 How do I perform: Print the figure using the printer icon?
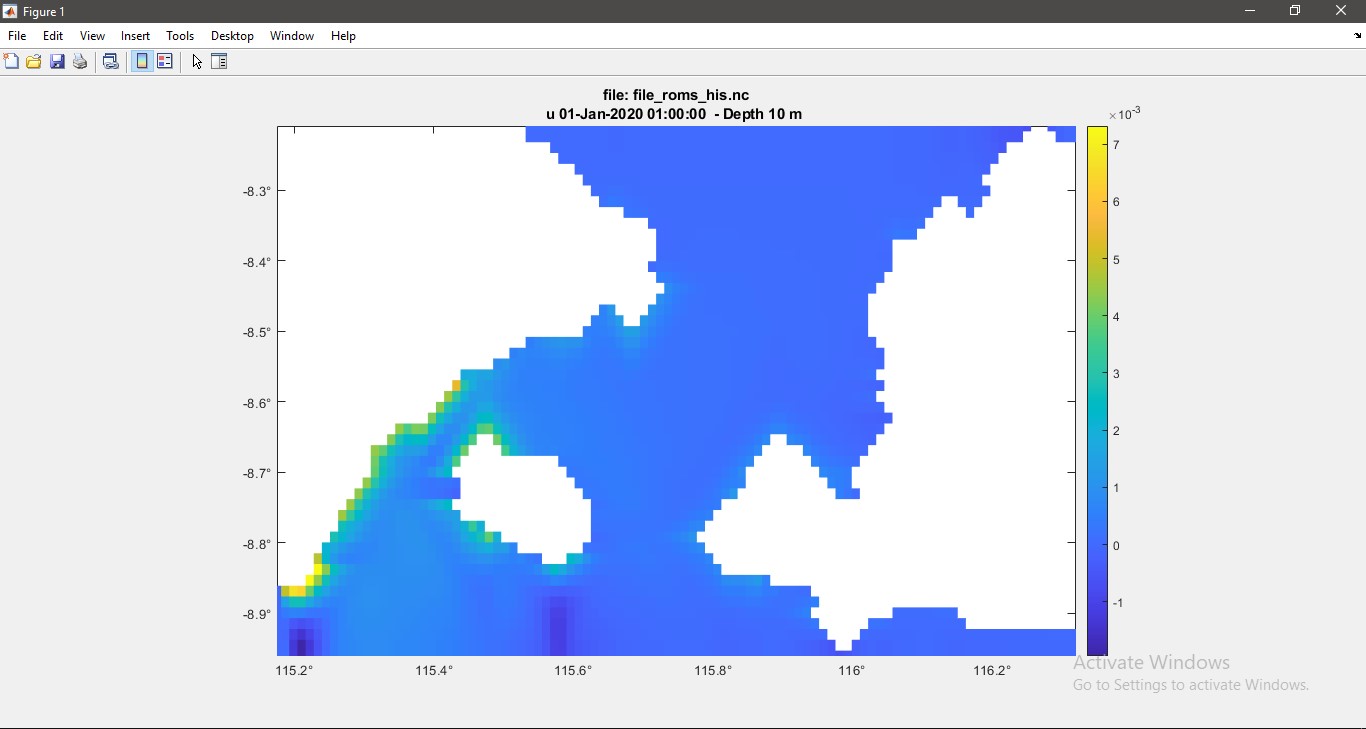tap(80, 62)
